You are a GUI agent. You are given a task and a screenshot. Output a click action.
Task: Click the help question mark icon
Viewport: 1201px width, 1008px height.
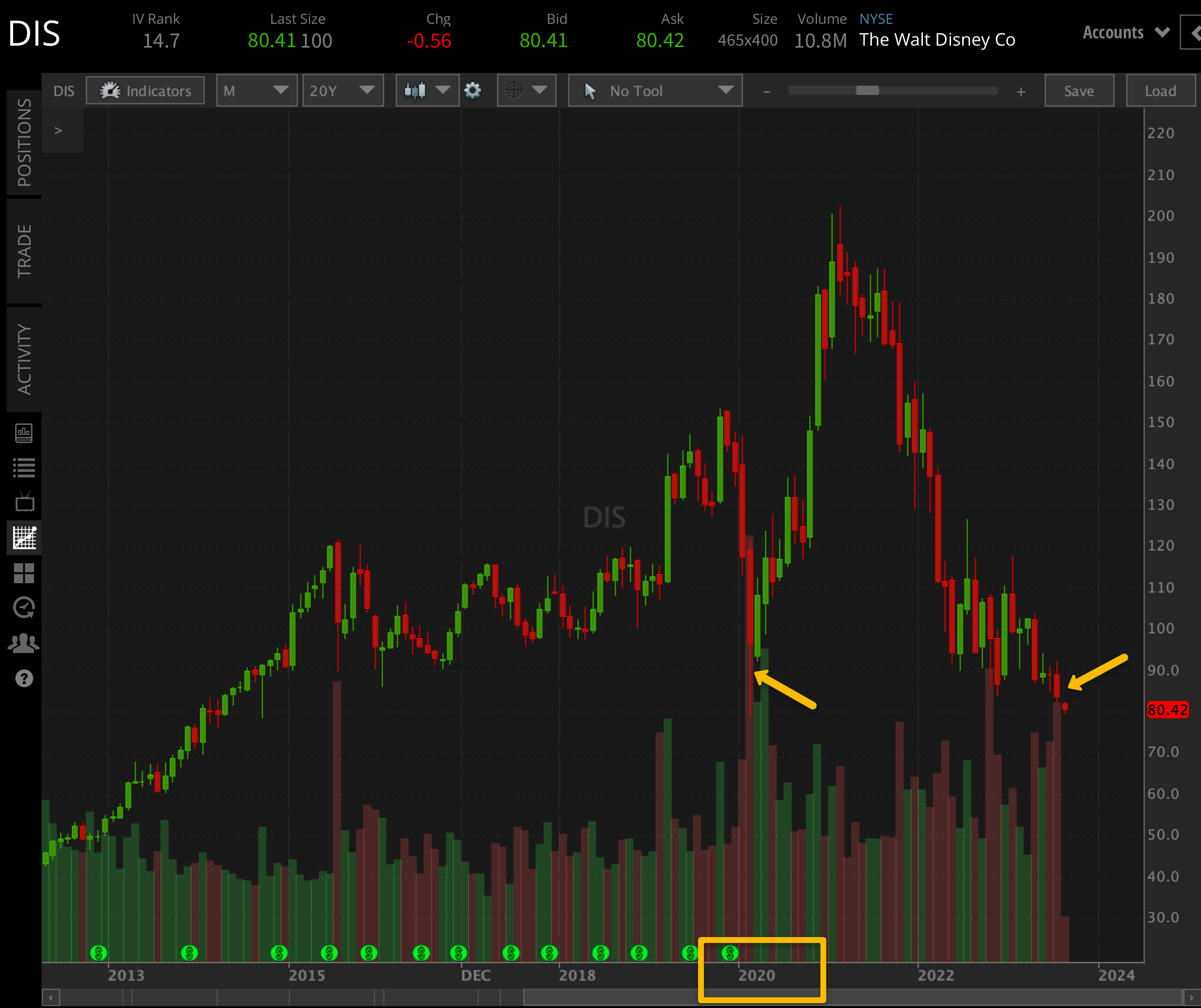(x=24, y=678)
